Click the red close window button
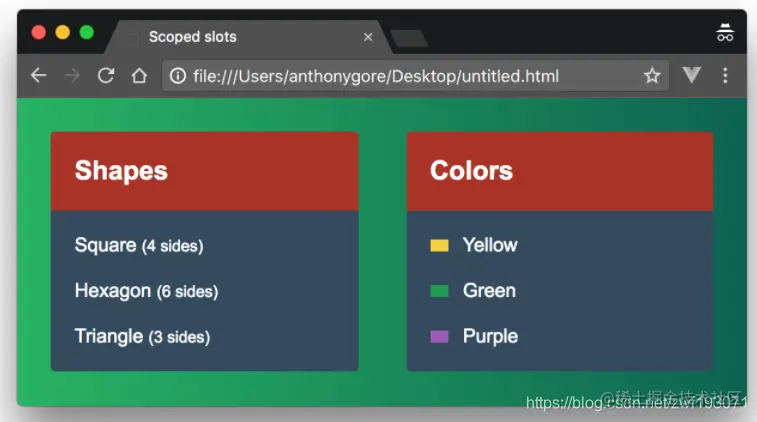The image size is (757, 422). [x=39, y=32]
